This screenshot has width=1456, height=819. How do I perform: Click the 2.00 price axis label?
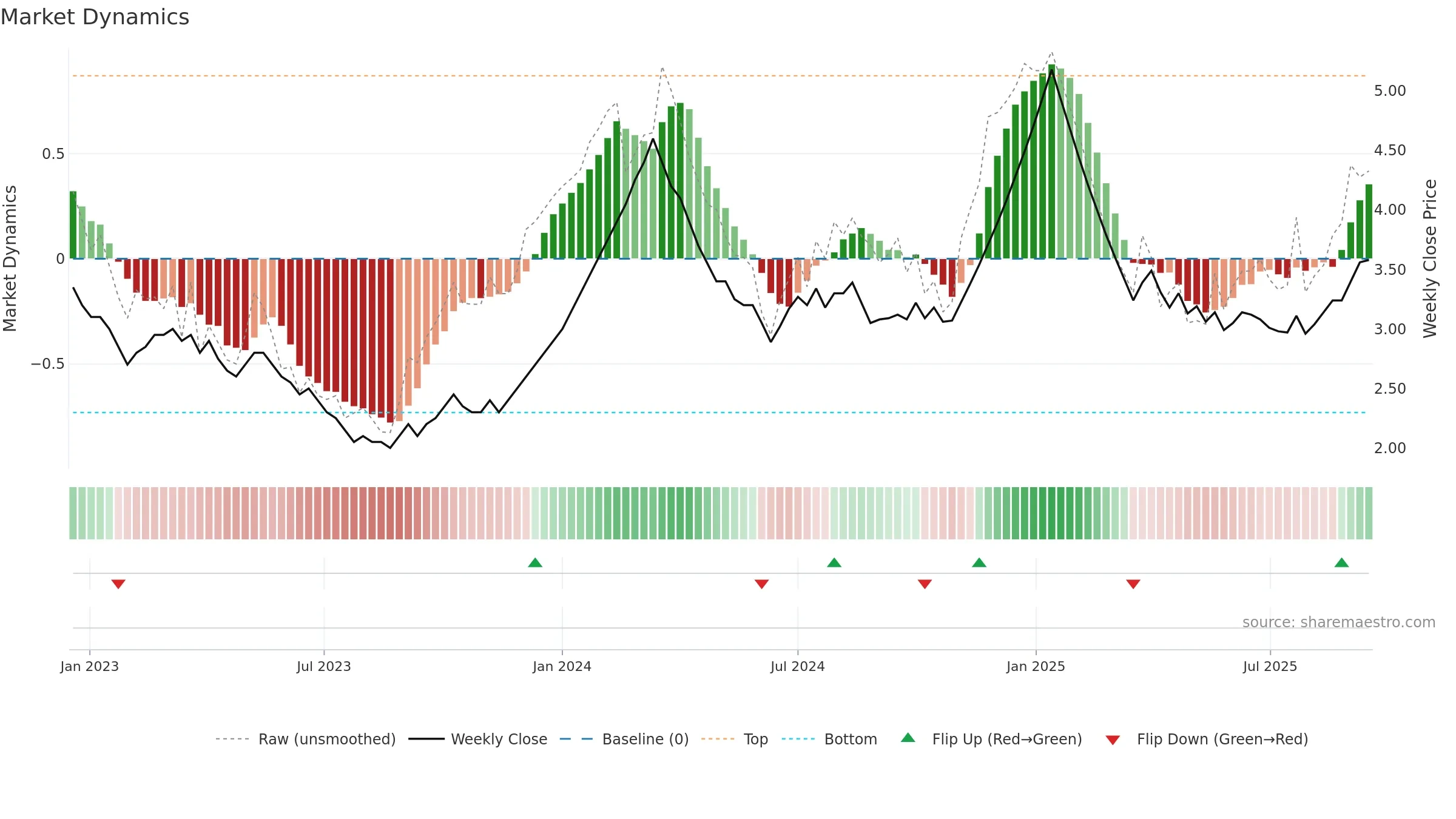coord(1390,448)
